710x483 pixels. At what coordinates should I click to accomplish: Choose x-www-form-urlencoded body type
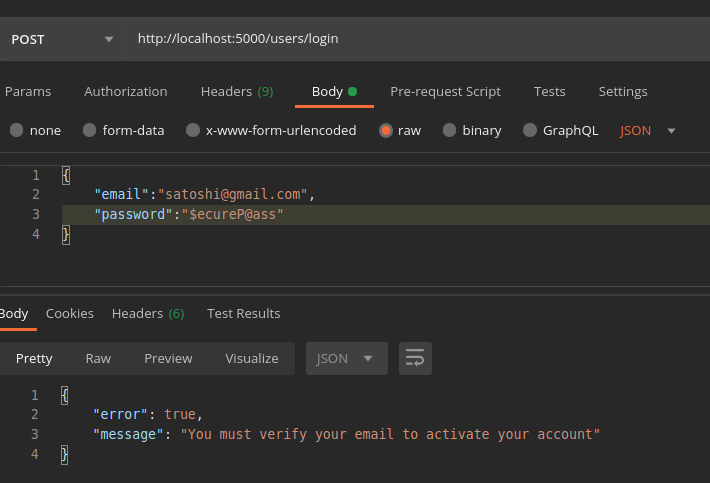tap(193, 130)
